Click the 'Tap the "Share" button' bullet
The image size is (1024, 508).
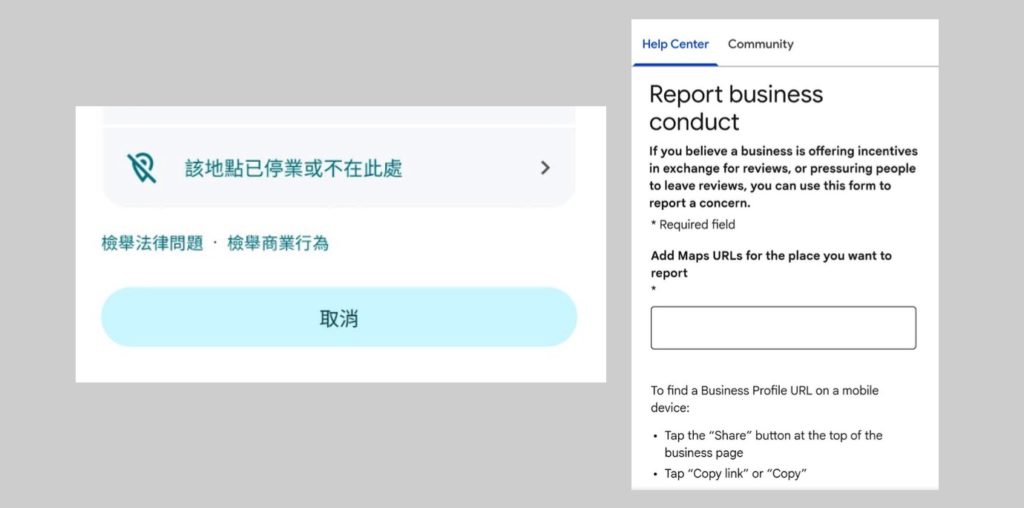pos(773,443)
